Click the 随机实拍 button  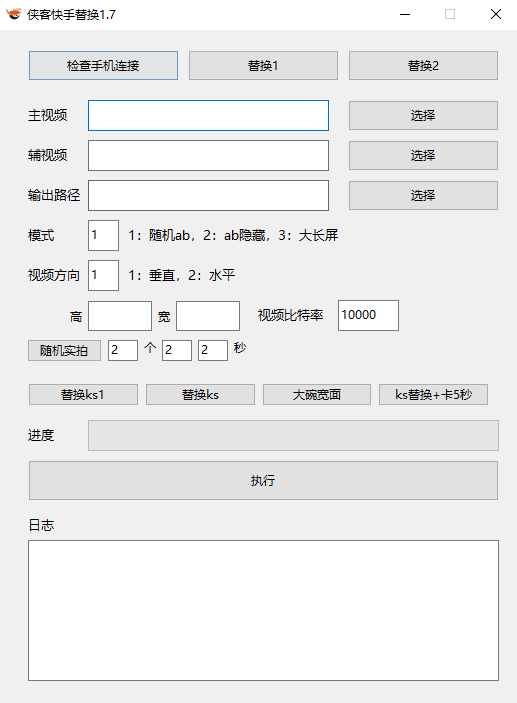[65, 351]
